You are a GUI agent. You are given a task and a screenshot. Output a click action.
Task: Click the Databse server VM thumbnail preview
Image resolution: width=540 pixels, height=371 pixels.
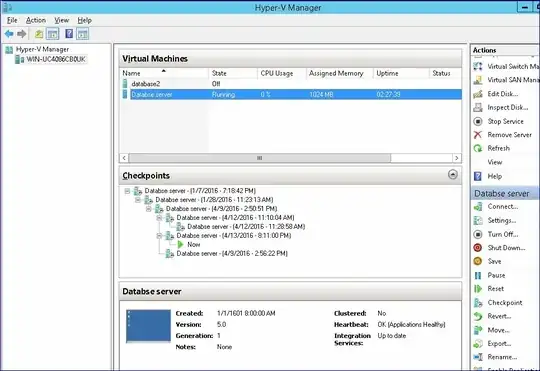coord(148,326)
